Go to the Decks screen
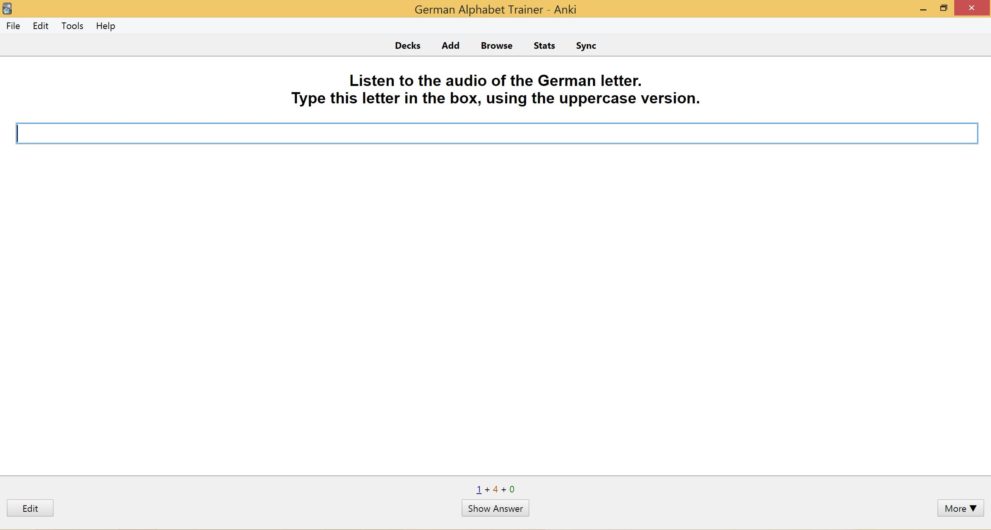The width and height of the screenshot is (991, 530). coord(407,46)
